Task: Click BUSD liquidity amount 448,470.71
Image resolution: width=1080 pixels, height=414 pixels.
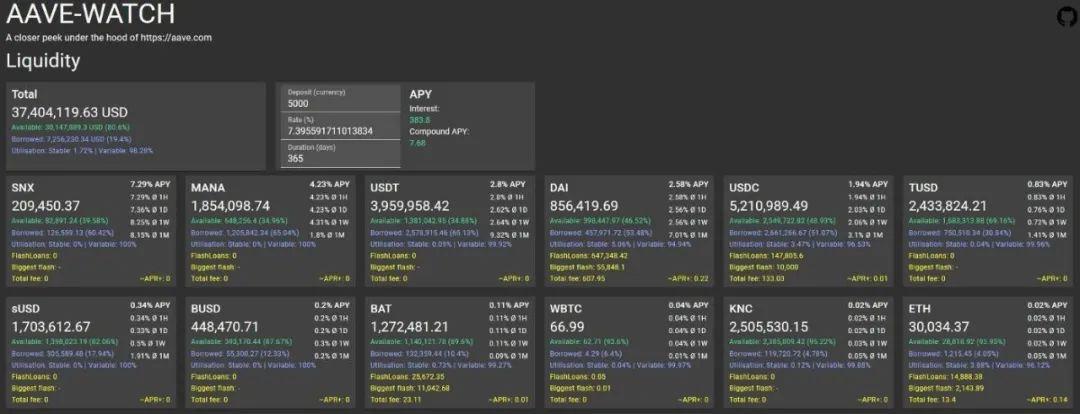Action: 225,327
